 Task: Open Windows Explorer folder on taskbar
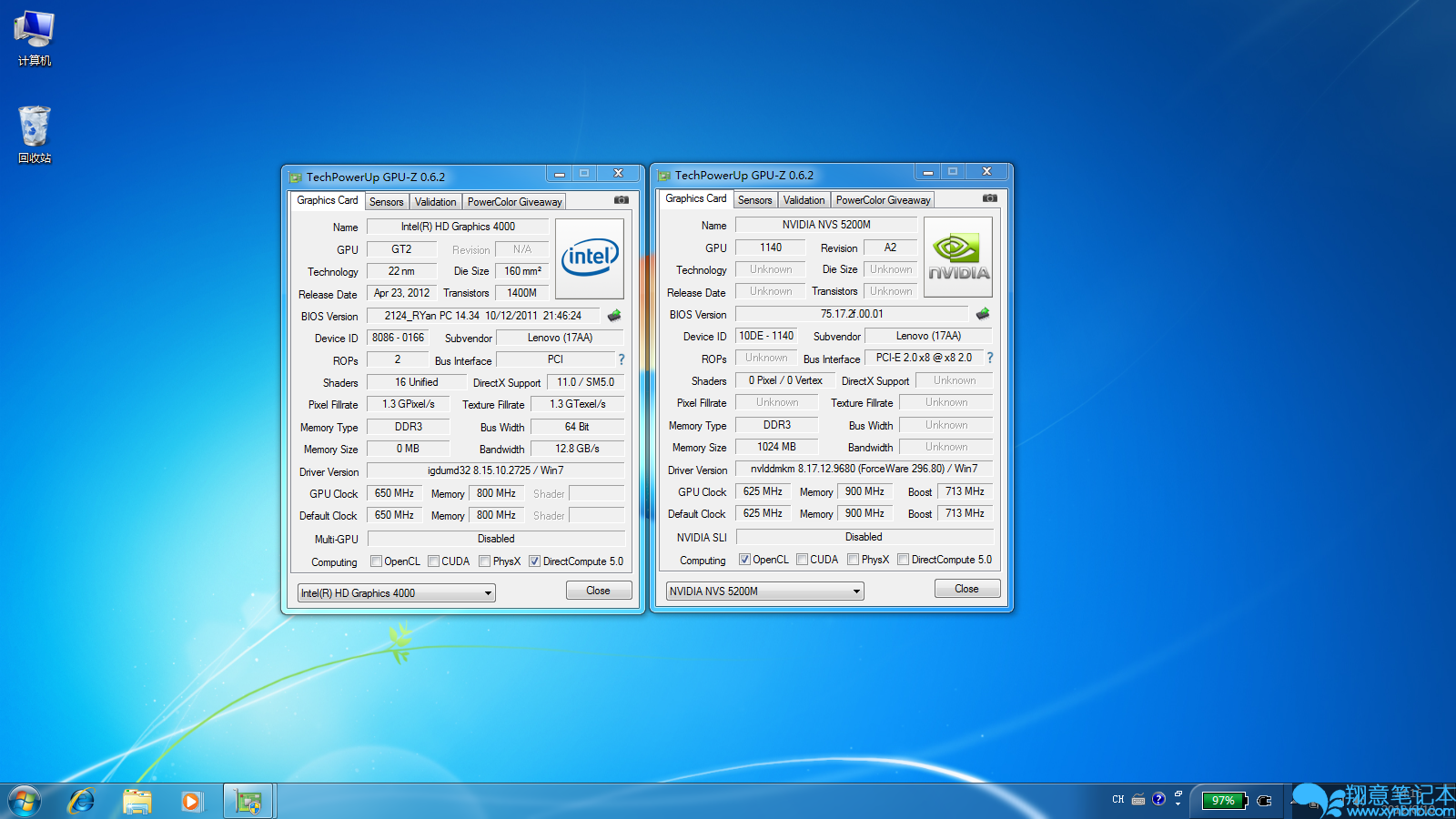coord(137,802)
